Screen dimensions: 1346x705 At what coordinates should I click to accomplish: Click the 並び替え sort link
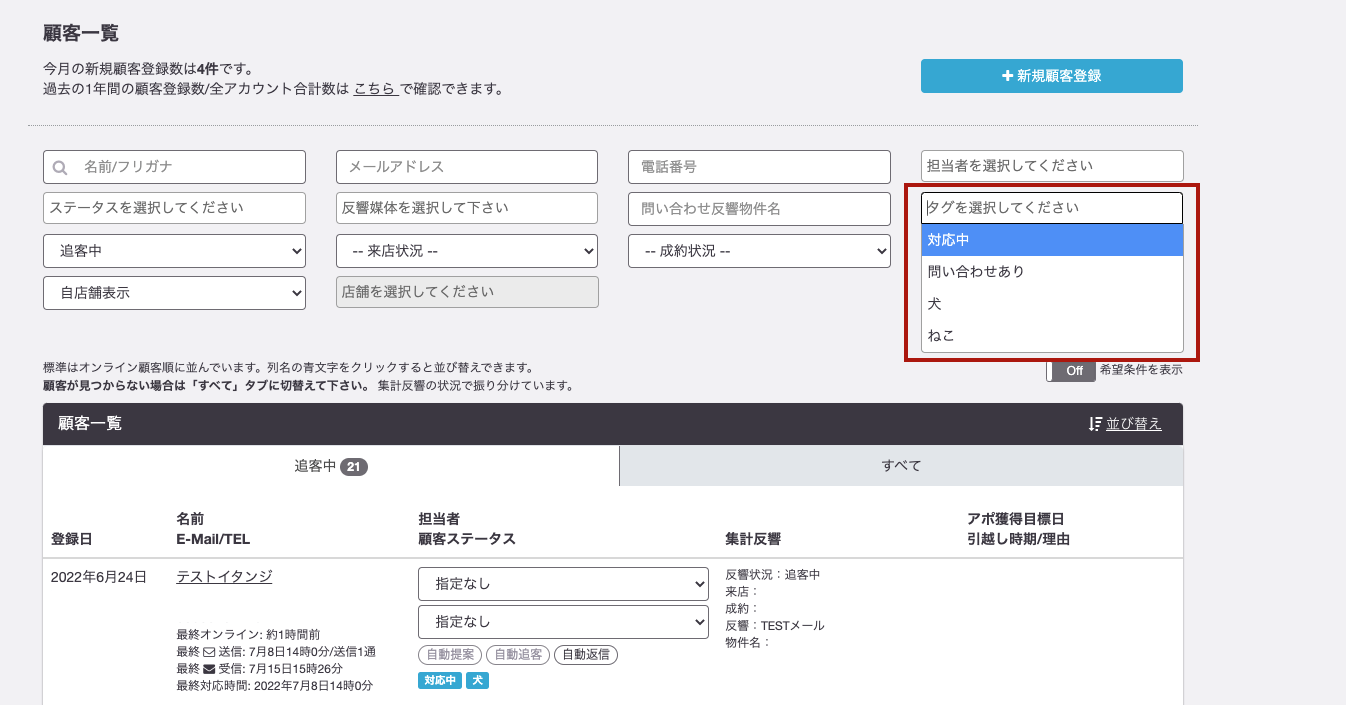[x=1134, y=424]
